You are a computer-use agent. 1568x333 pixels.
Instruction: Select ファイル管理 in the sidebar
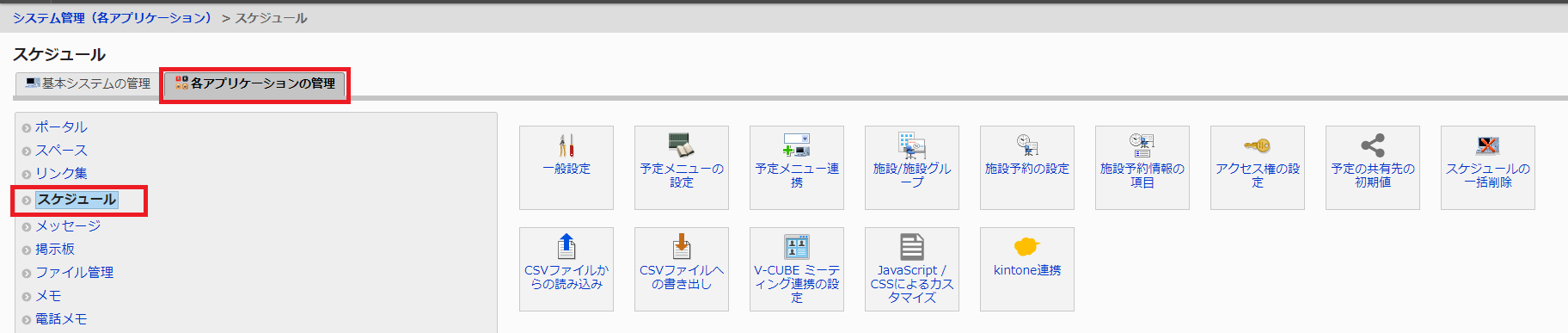click(74, 273)
